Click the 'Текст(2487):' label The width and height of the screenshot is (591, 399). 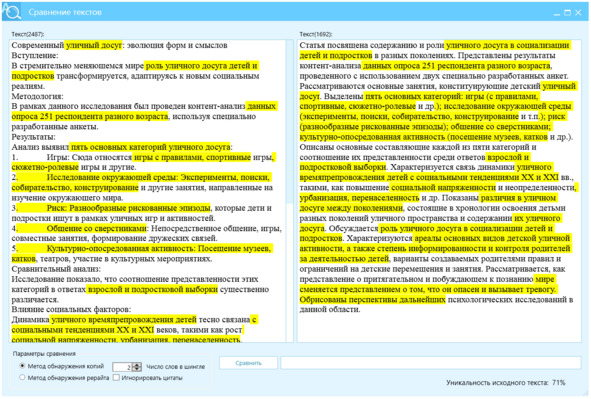[x=28, y=34]
